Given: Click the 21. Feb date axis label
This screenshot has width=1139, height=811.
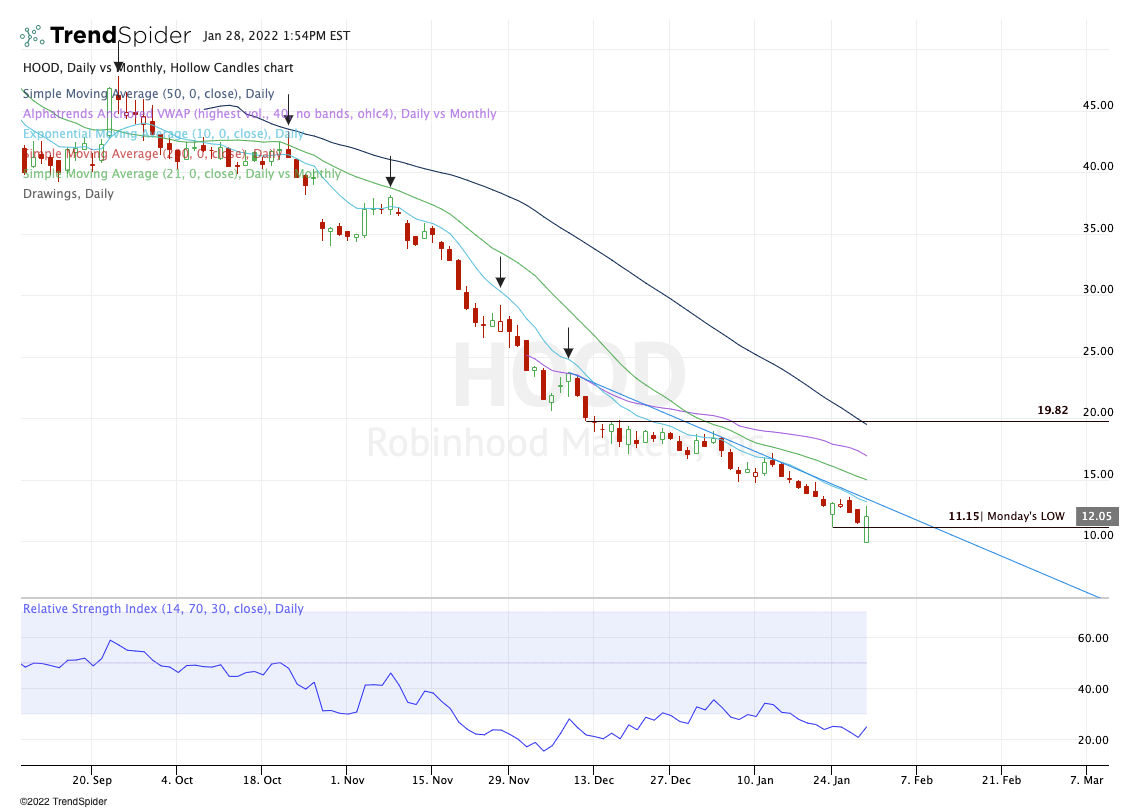Looking at the screenshot, I should tap(1001, 780).
